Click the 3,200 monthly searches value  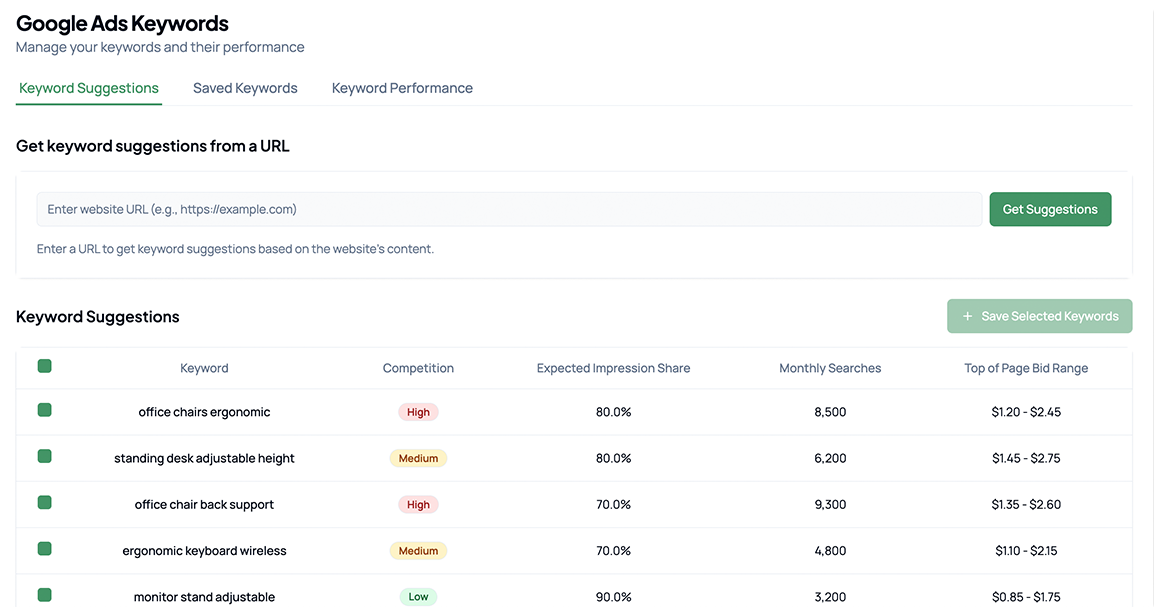click(x=830, y=597)
